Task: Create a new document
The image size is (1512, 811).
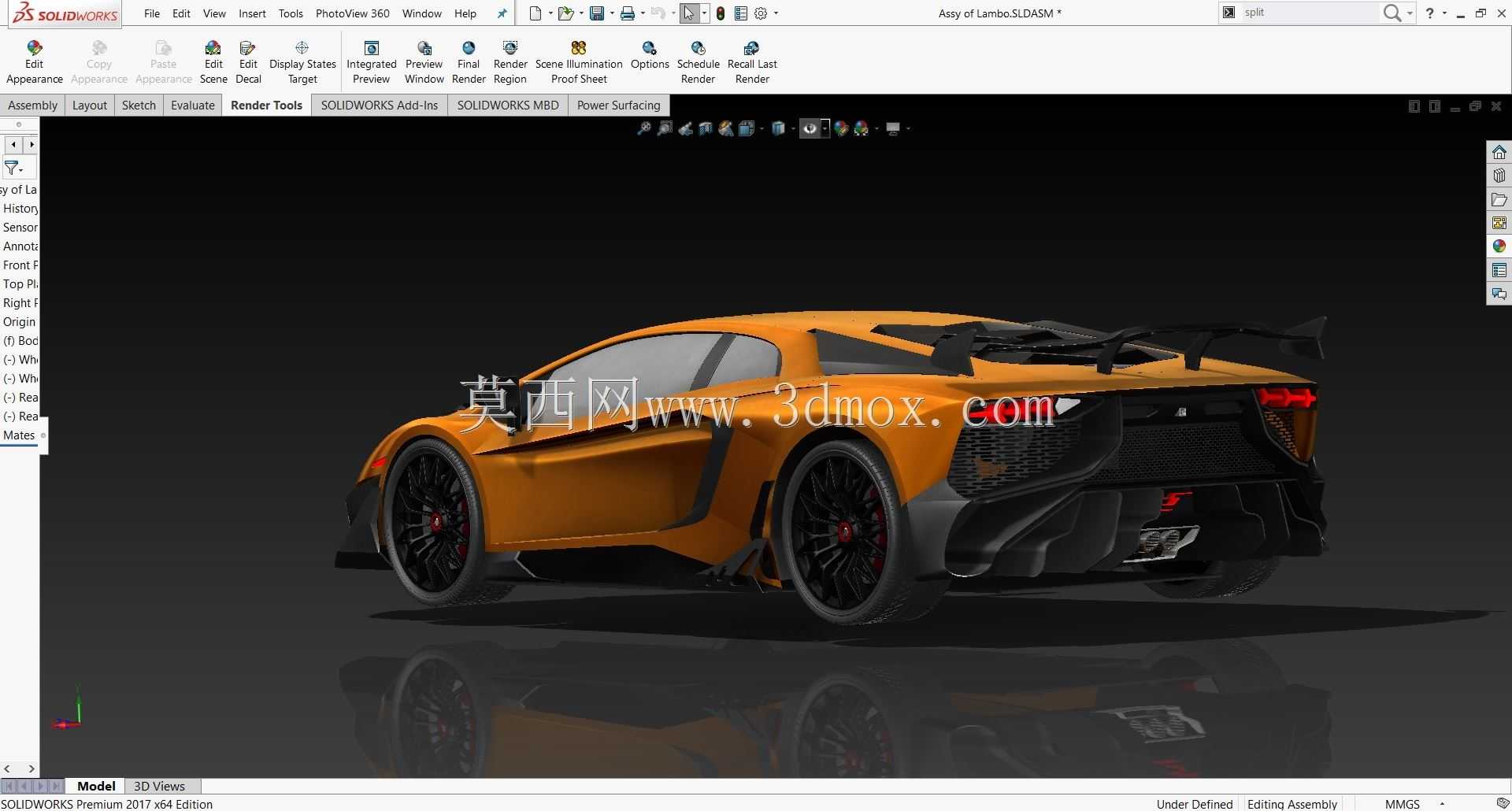Action: (x=535, y=13)
